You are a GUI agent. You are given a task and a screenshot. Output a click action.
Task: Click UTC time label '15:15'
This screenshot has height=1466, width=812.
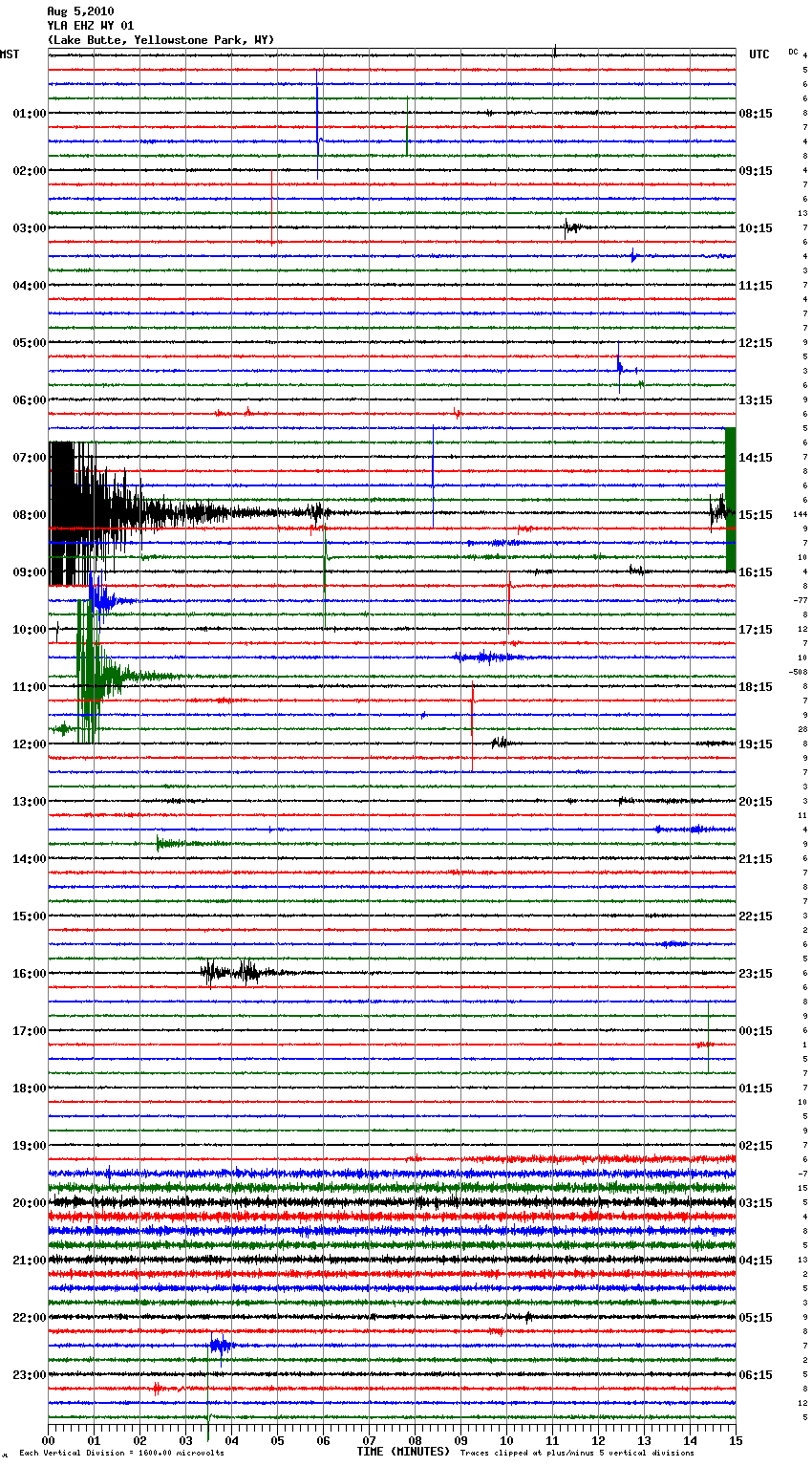[756, 515]
